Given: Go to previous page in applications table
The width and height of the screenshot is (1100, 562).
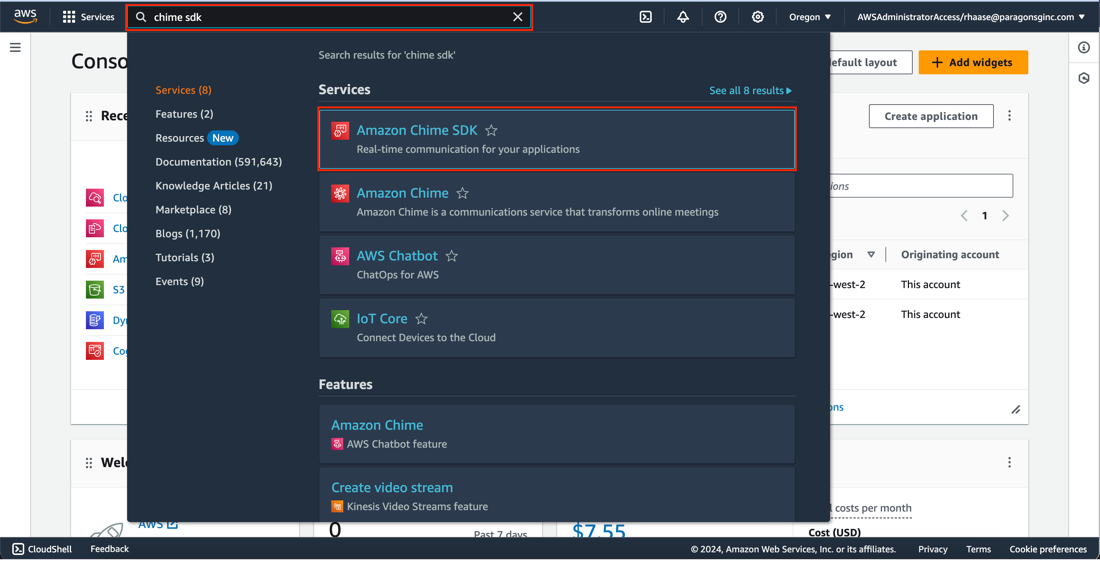Looking at the screenshot, I should tap(964, 215).
